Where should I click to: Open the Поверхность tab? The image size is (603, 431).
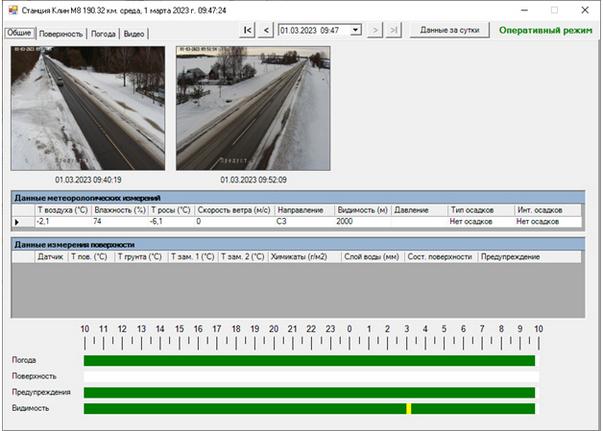62,33
